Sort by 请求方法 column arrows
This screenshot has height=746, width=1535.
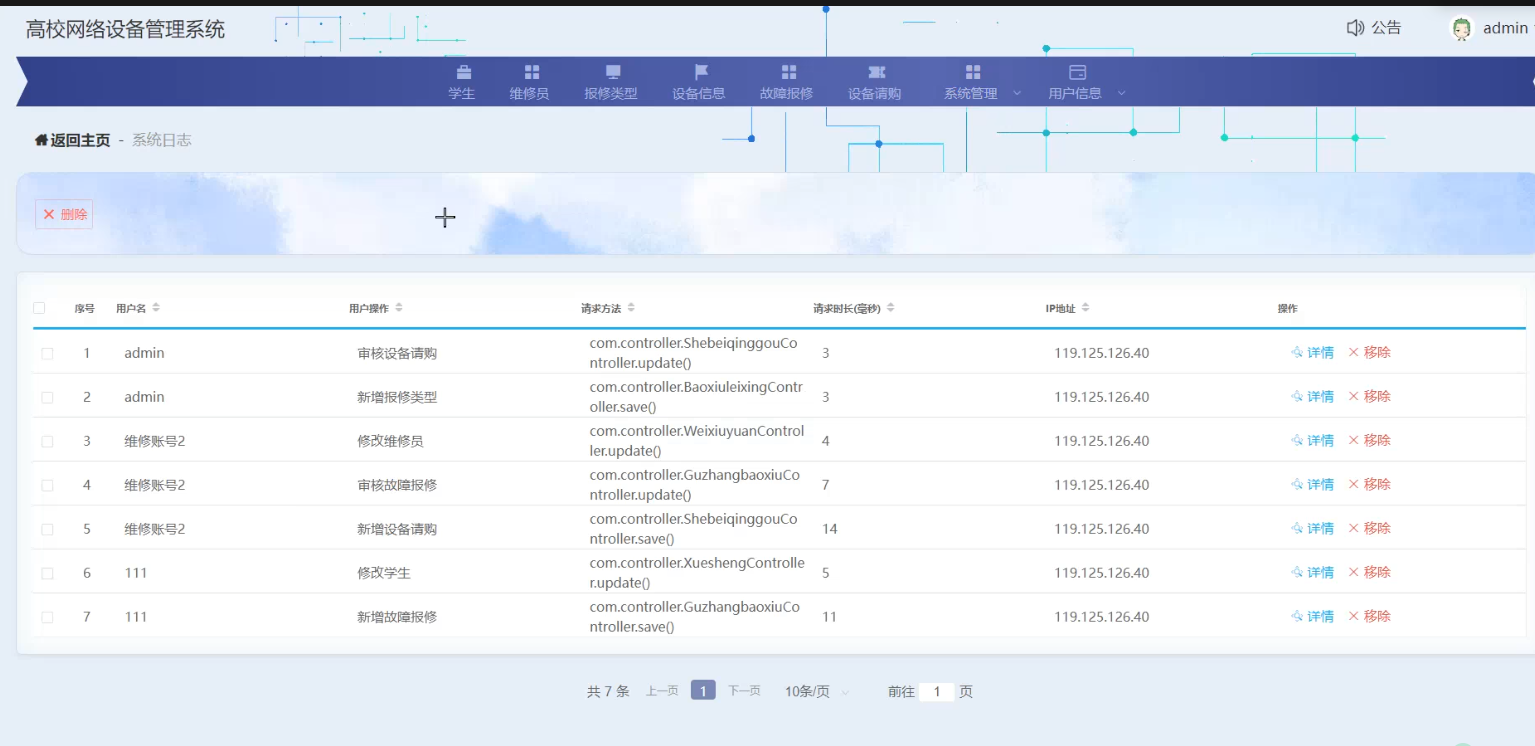(631, 308)
